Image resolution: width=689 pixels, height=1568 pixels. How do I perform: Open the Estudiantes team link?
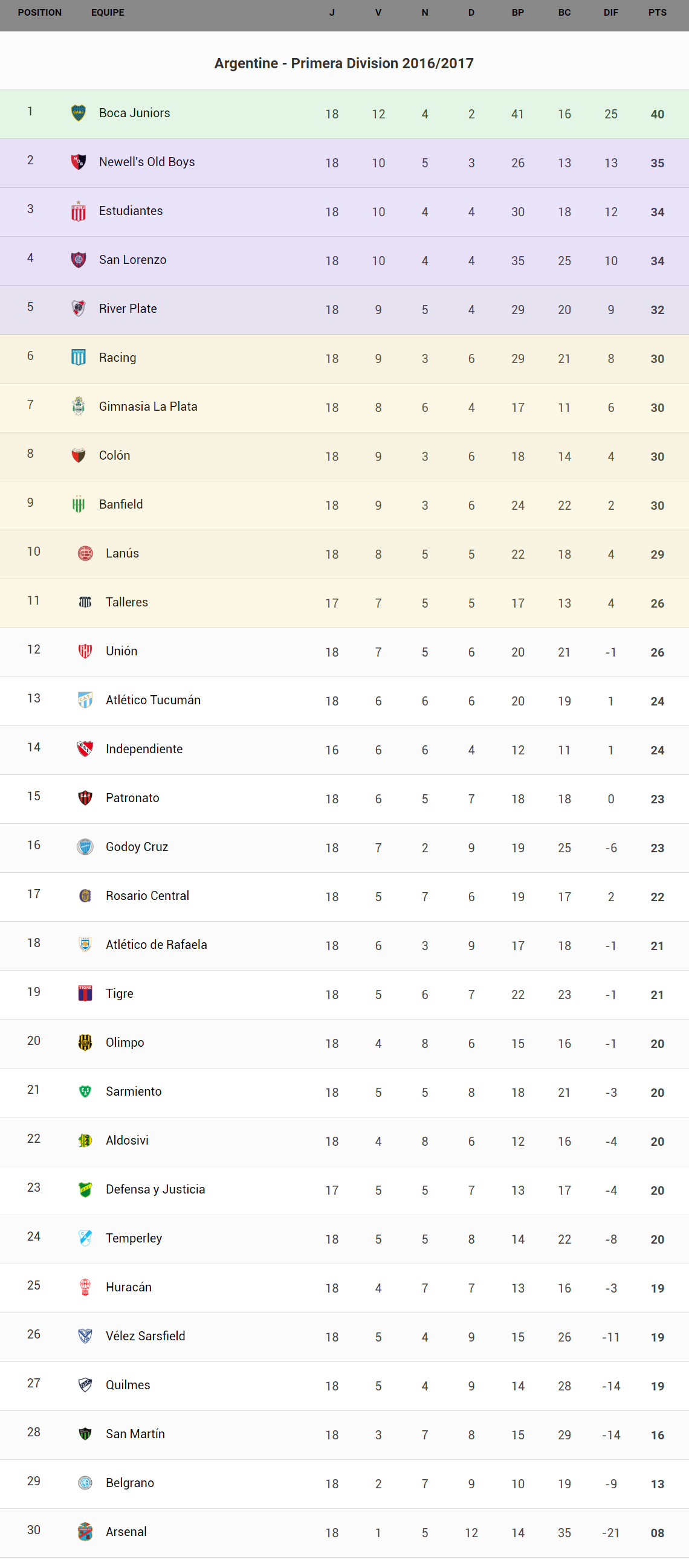131,211
